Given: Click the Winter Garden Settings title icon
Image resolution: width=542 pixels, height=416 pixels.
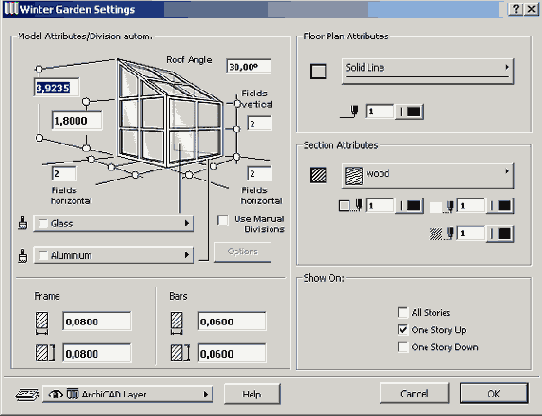Looking at the screenshot, I should pos(11,9).
